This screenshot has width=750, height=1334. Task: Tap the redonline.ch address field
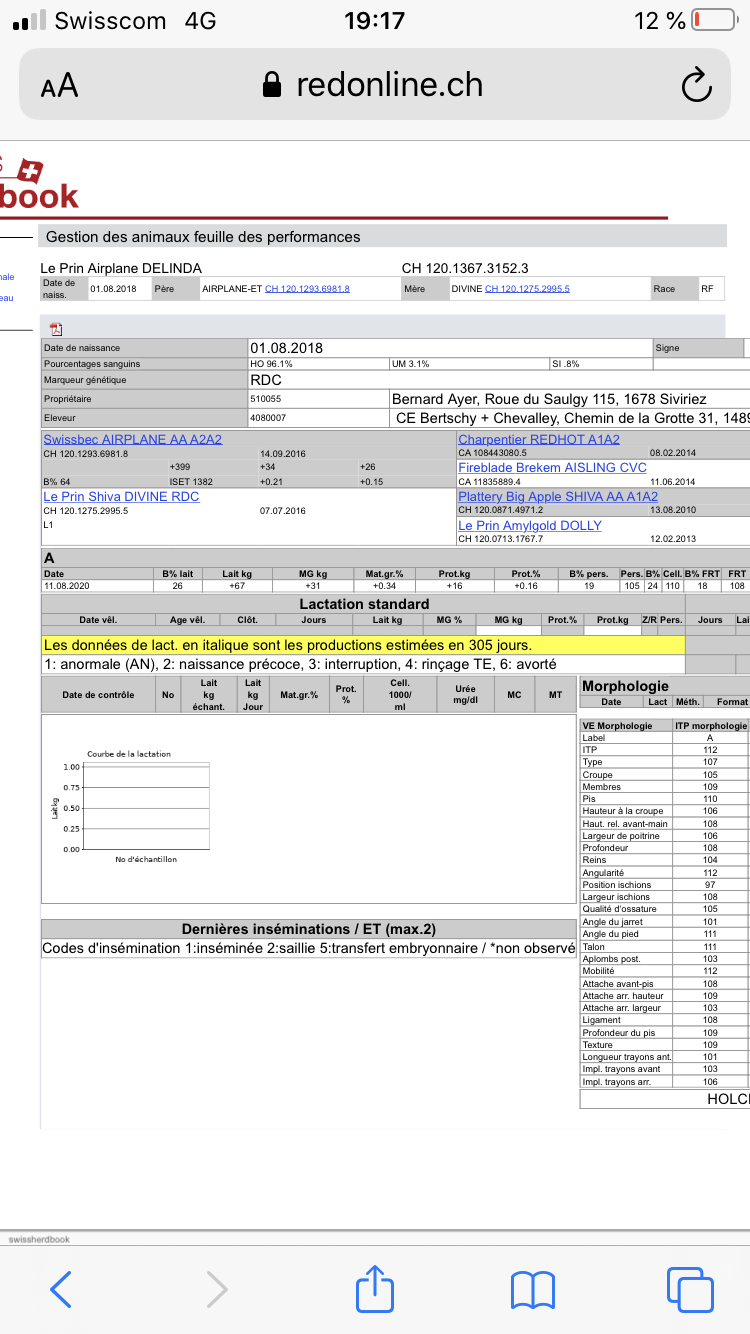point(375,86)
